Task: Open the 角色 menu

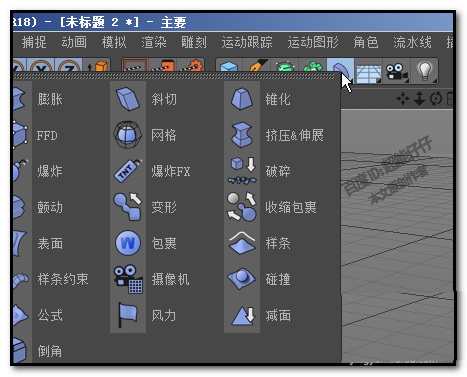Action: [366, 42]
